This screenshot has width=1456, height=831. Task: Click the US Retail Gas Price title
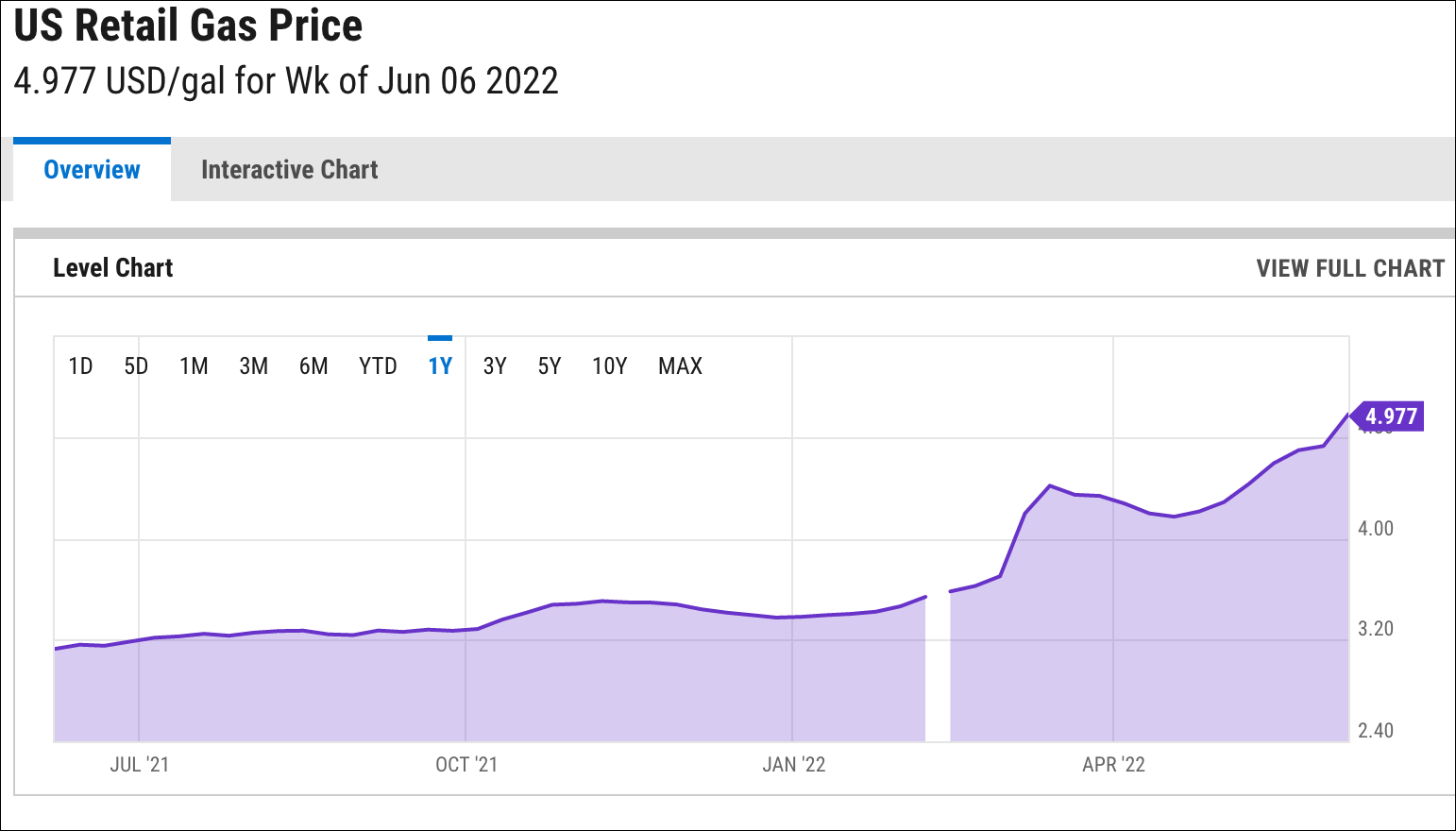[x=189, y=26]
